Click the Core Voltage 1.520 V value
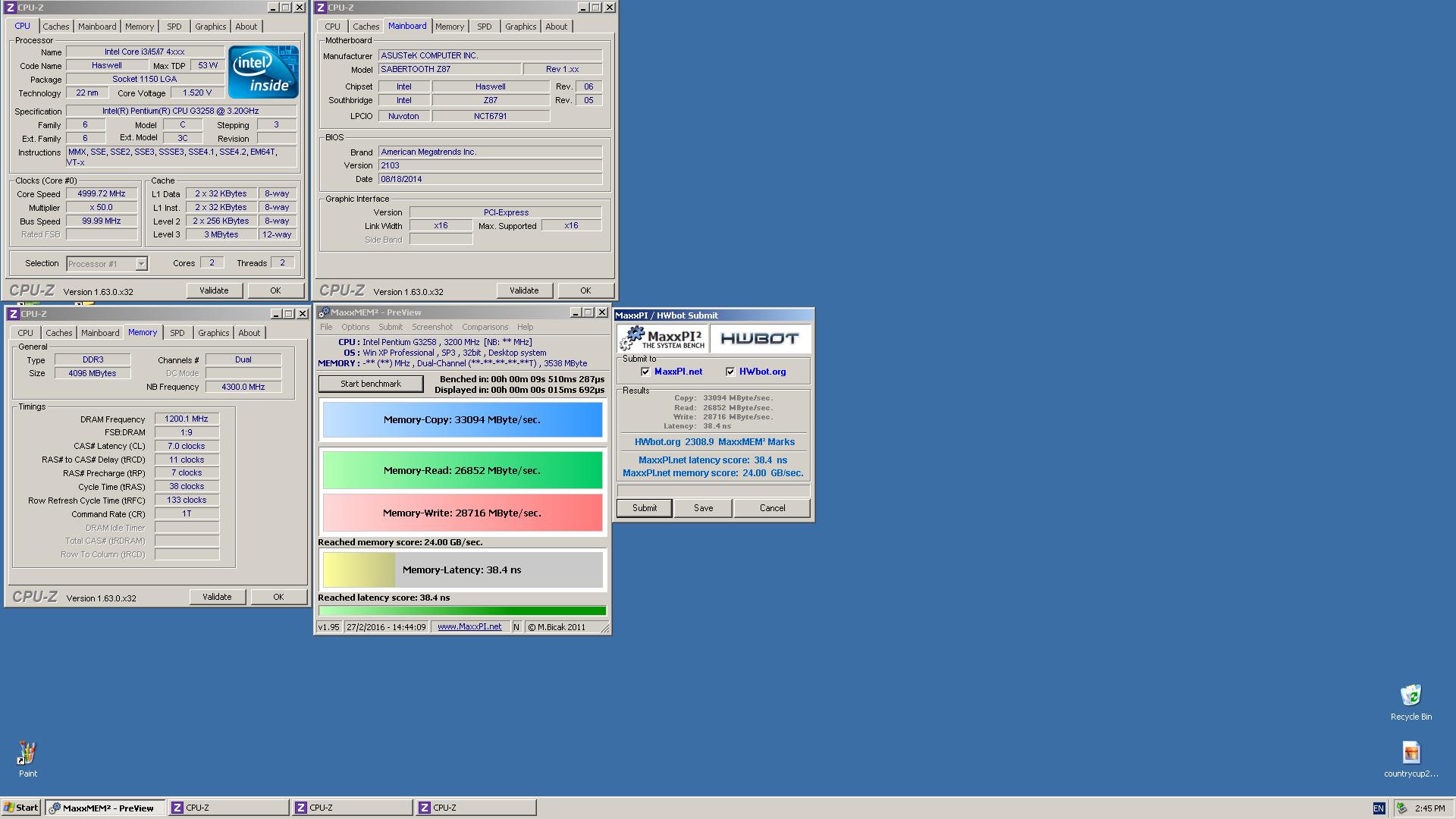This screenshot has height=819, width=1456. tap(197, 93)
